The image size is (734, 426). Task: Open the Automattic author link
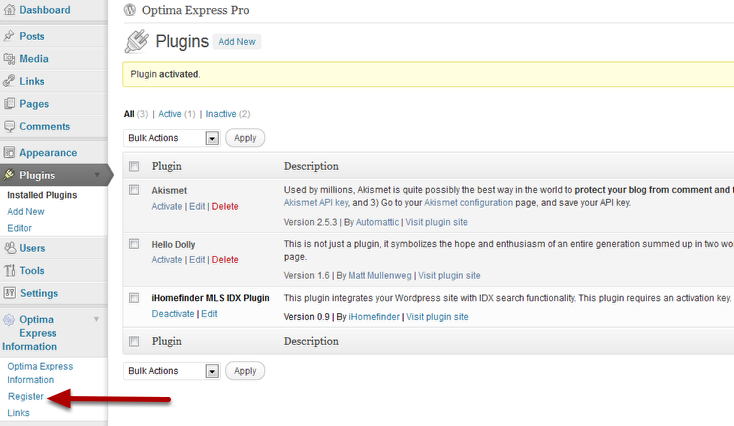(377, 222)
